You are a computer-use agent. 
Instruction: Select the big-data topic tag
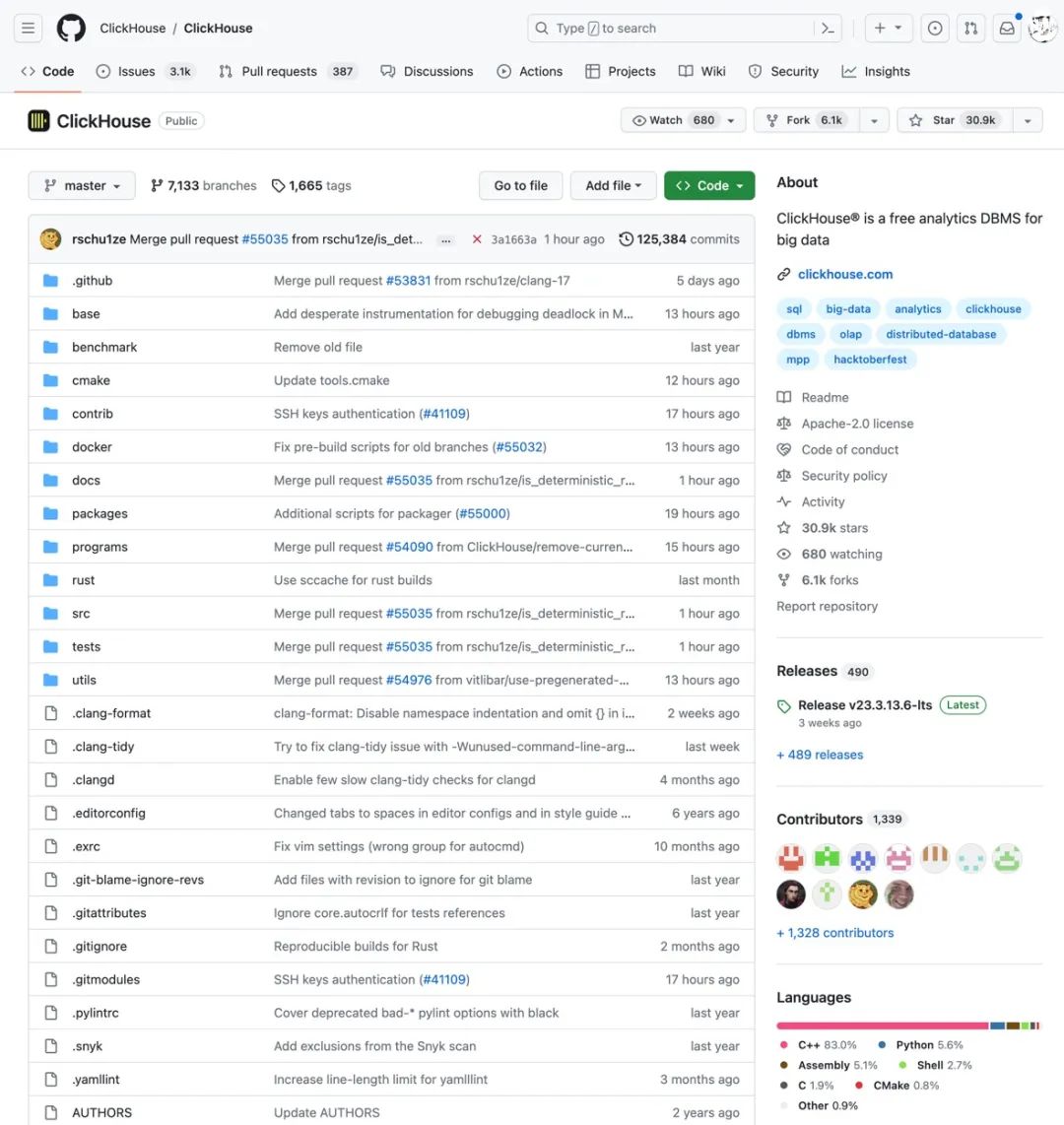point(848,309)
